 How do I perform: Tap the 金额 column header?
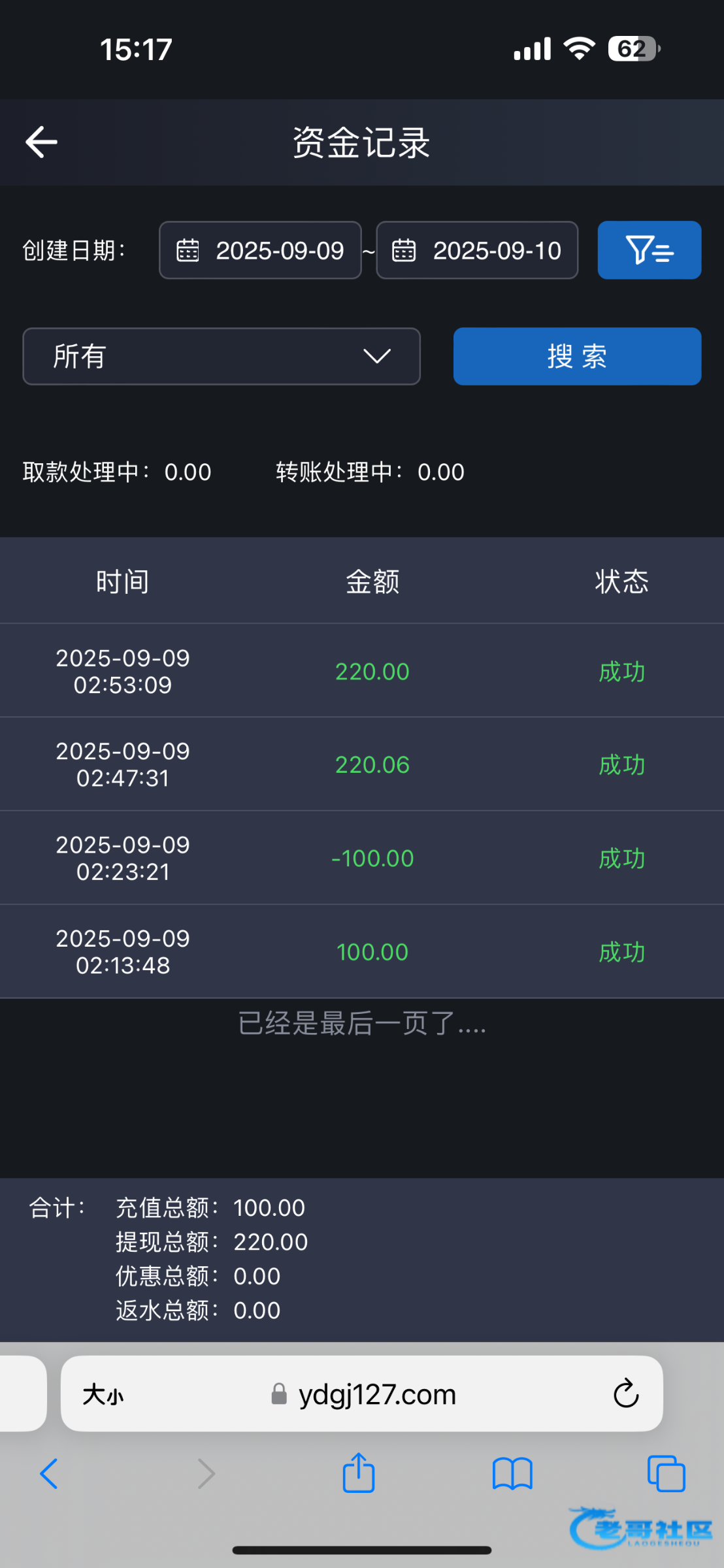coord(372,581)
